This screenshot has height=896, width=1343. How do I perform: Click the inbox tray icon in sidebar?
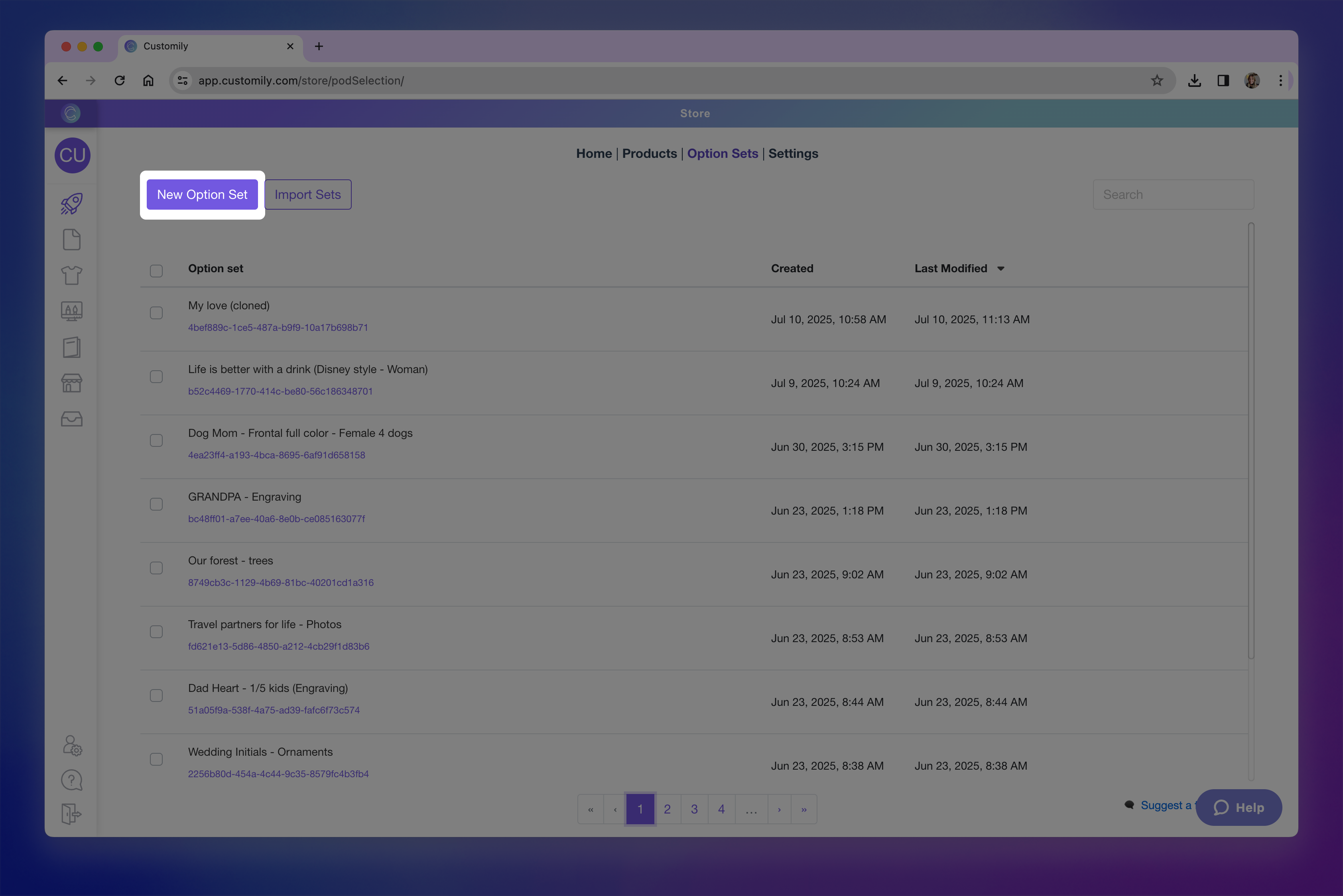pos(72,419)
